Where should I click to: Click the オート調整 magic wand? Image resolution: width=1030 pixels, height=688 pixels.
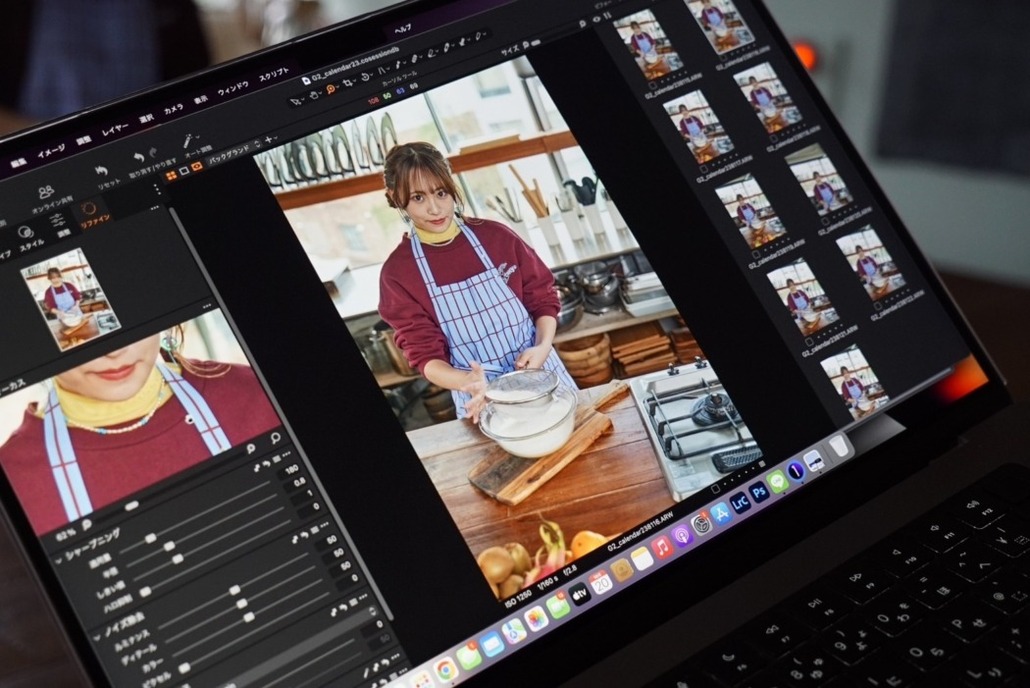coord(188,141)
